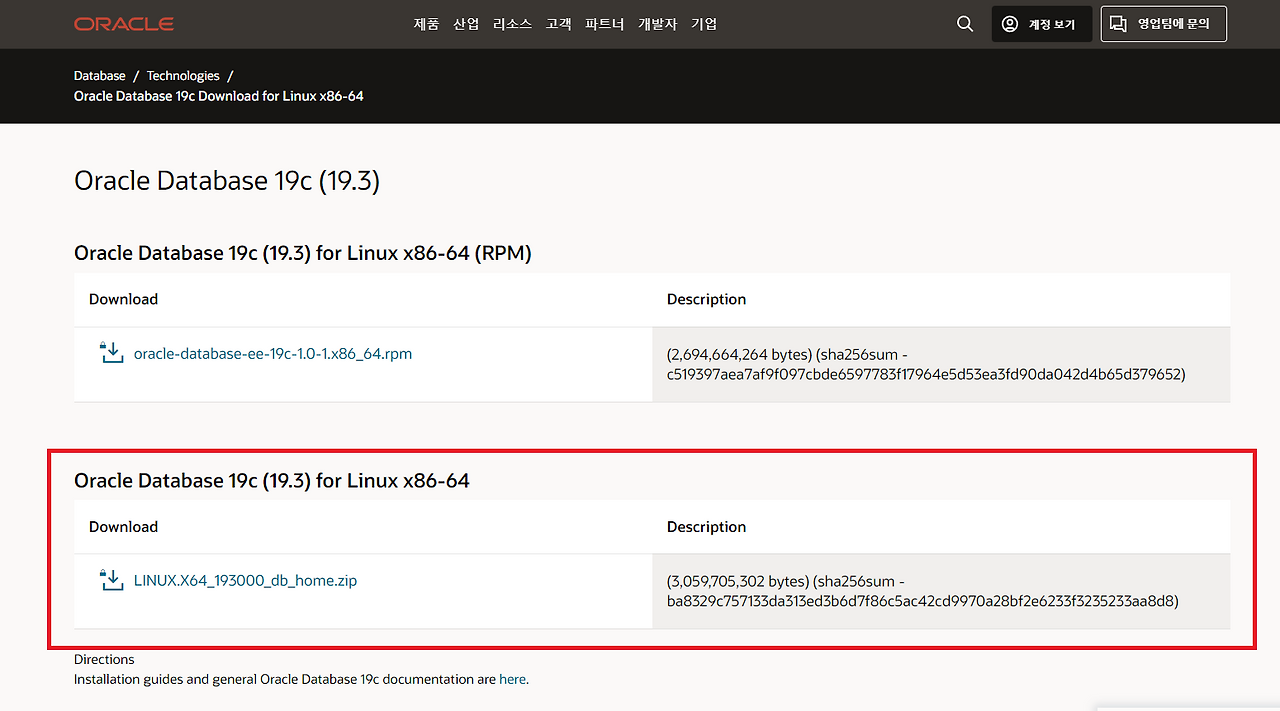This screenshot has width=1280, height=711.
Task: Navigate to the Technologies breadcrumb link
Action: pyautogui.click(x=183, y=75)
